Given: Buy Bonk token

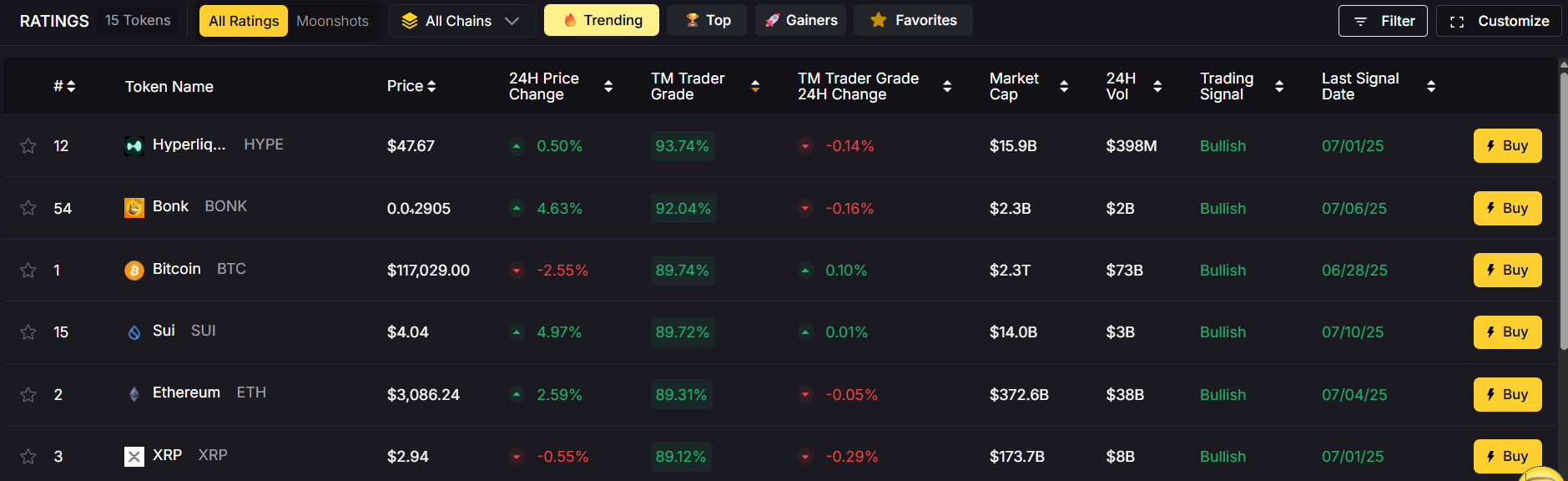Looking at the screenshot, I should click(x=1507, y=208).
